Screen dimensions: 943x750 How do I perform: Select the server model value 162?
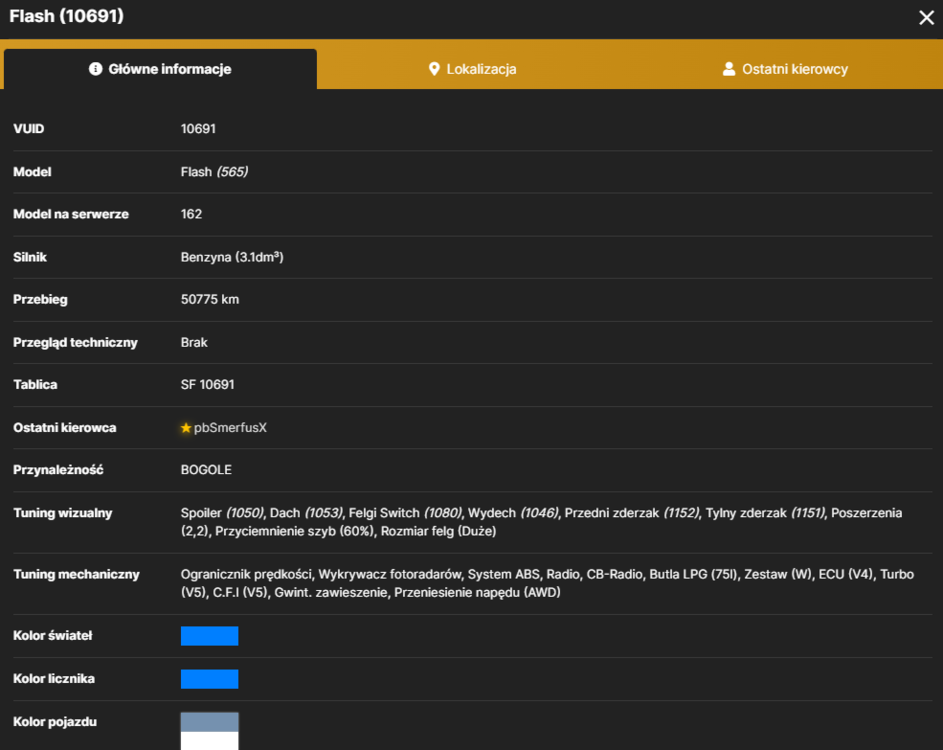coord(191,214)
